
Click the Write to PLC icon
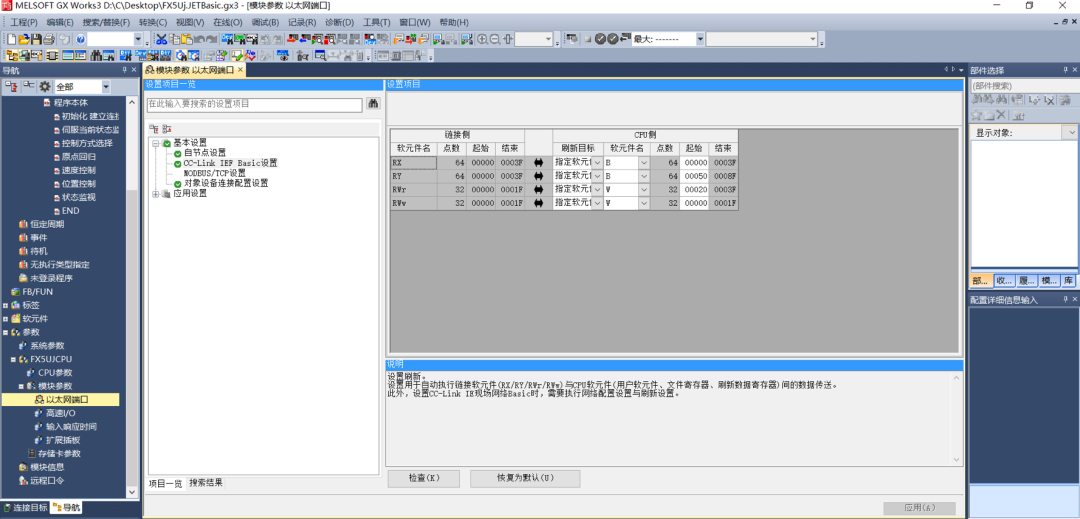tap(292, 39)
